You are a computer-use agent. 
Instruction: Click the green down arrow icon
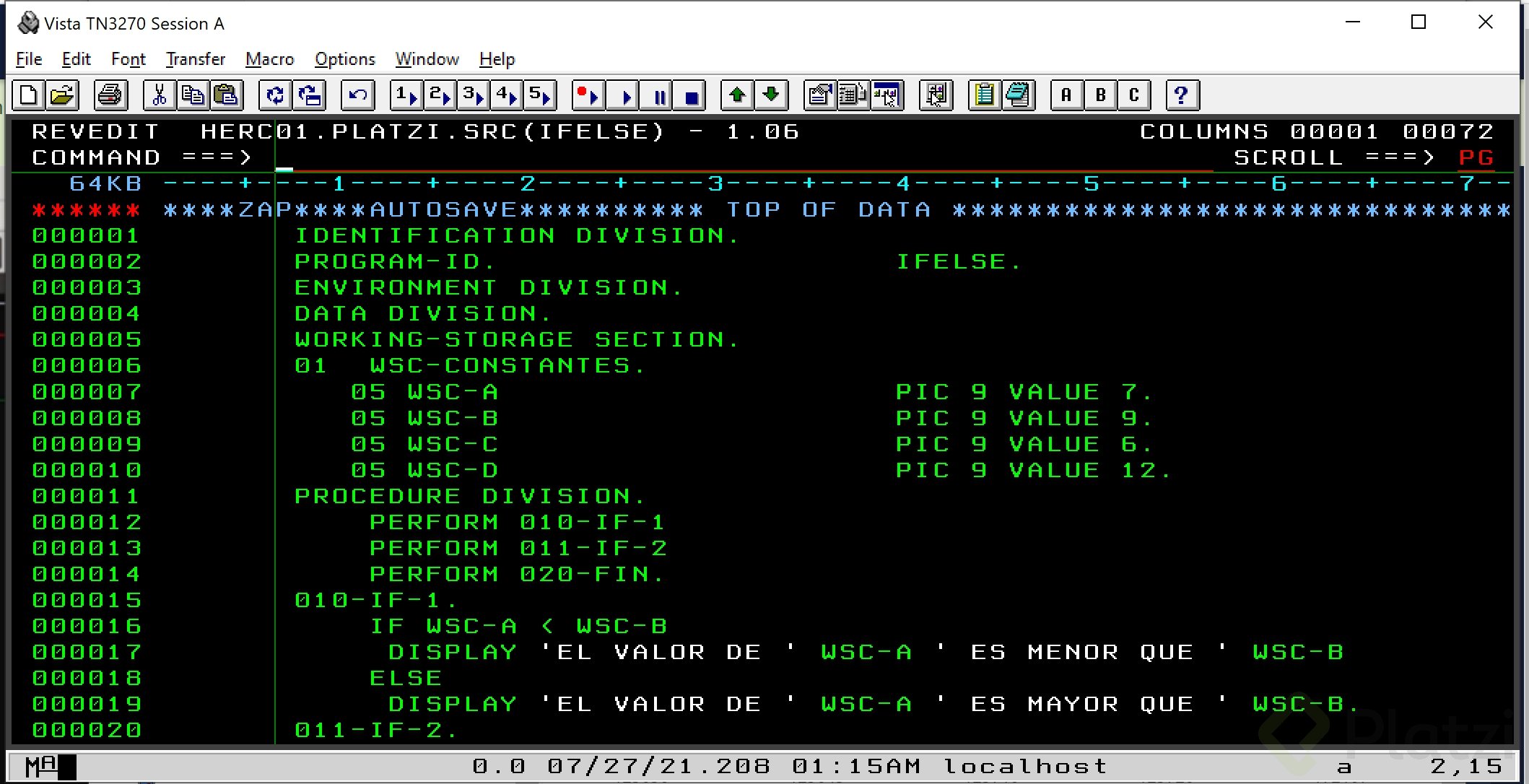pyautogui.click(x=771, y=95)
